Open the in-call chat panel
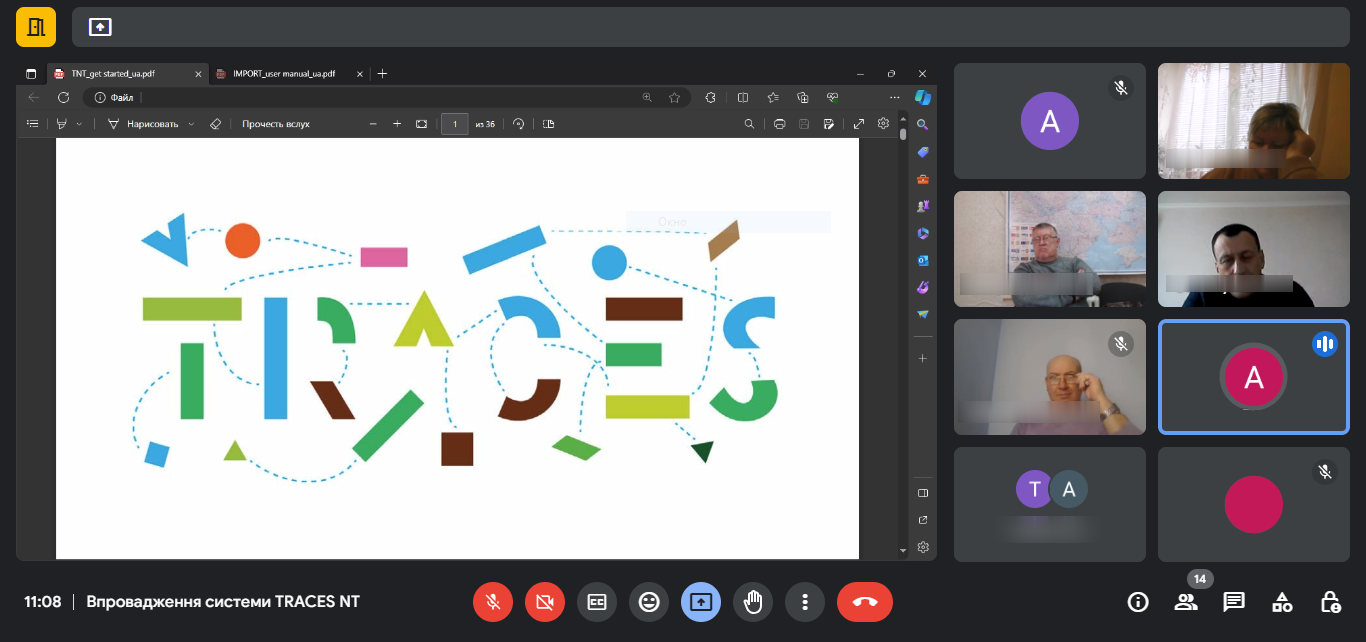Viewport: 1366px width, 642px height. click(1234, 602)
